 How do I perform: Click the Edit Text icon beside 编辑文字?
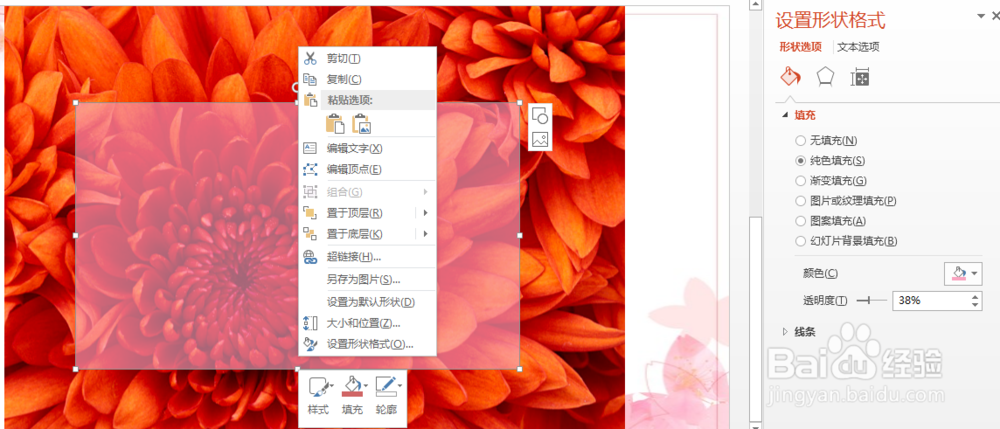[310, 148]
